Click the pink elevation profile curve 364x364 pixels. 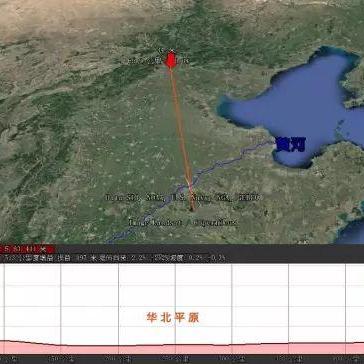point(182,348)
